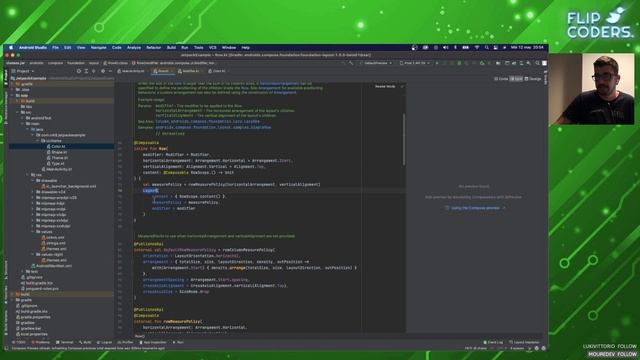
Task: Open the Navigate menu
Action: (98, 48)
